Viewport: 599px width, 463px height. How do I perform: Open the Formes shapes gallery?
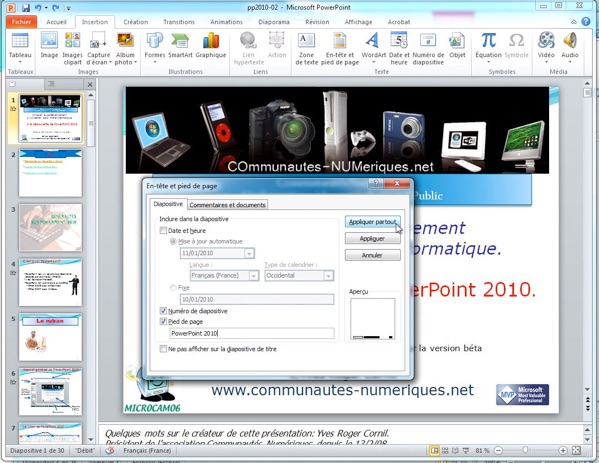155,48
